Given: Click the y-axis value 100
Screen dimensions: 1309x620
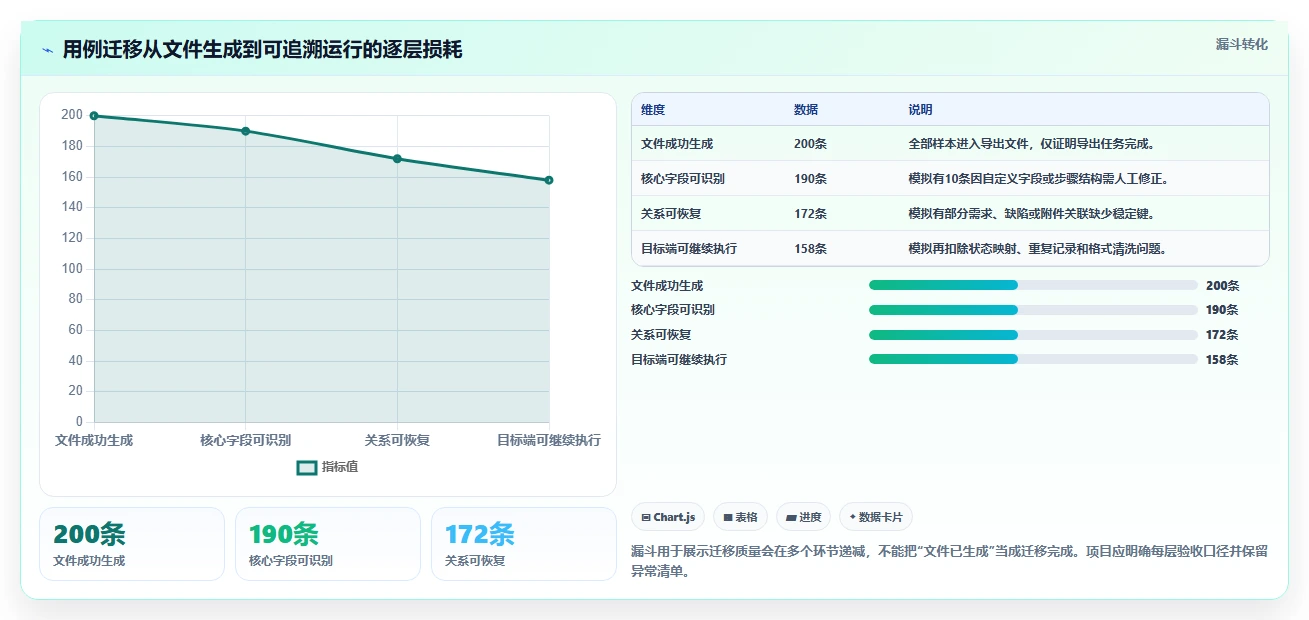Looking at the screenshot, I should [x=72, y=269].
